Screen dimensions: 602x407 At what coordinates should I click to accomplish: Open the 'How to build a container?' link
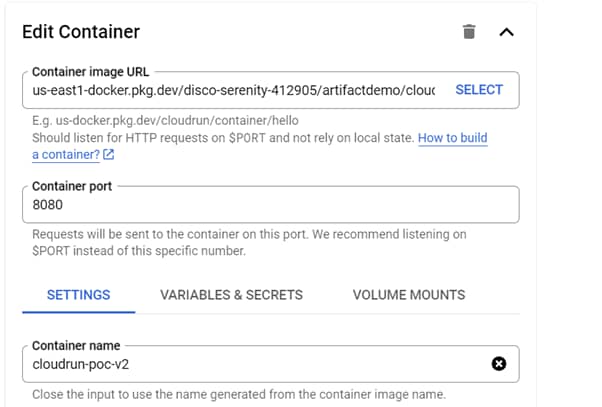(x=452, y=137)
